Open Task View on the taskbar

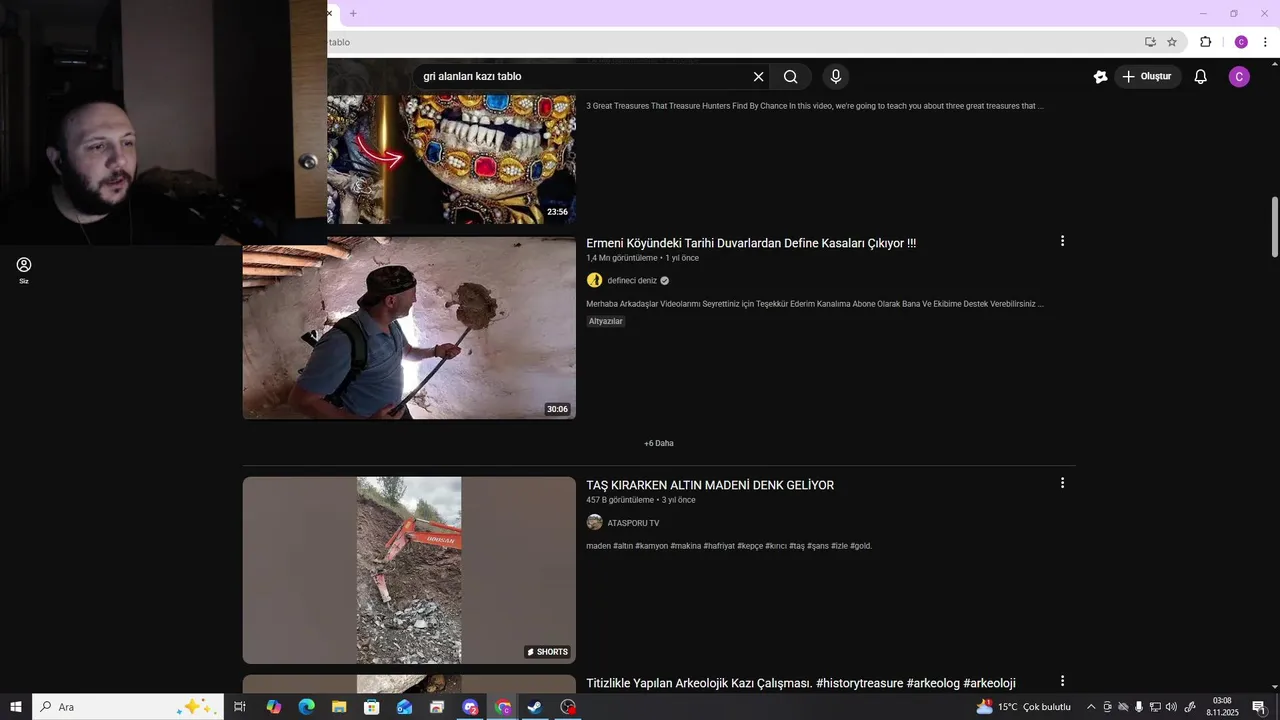click(240, 707)
